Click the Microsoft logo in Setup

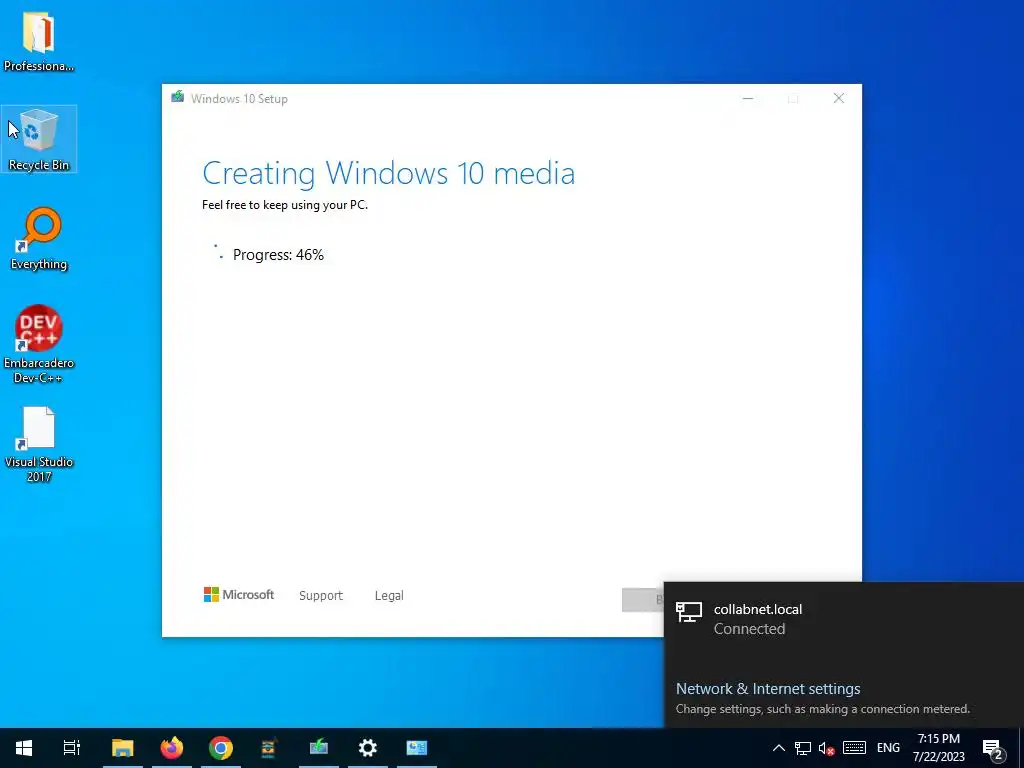[x=239, y=595]
